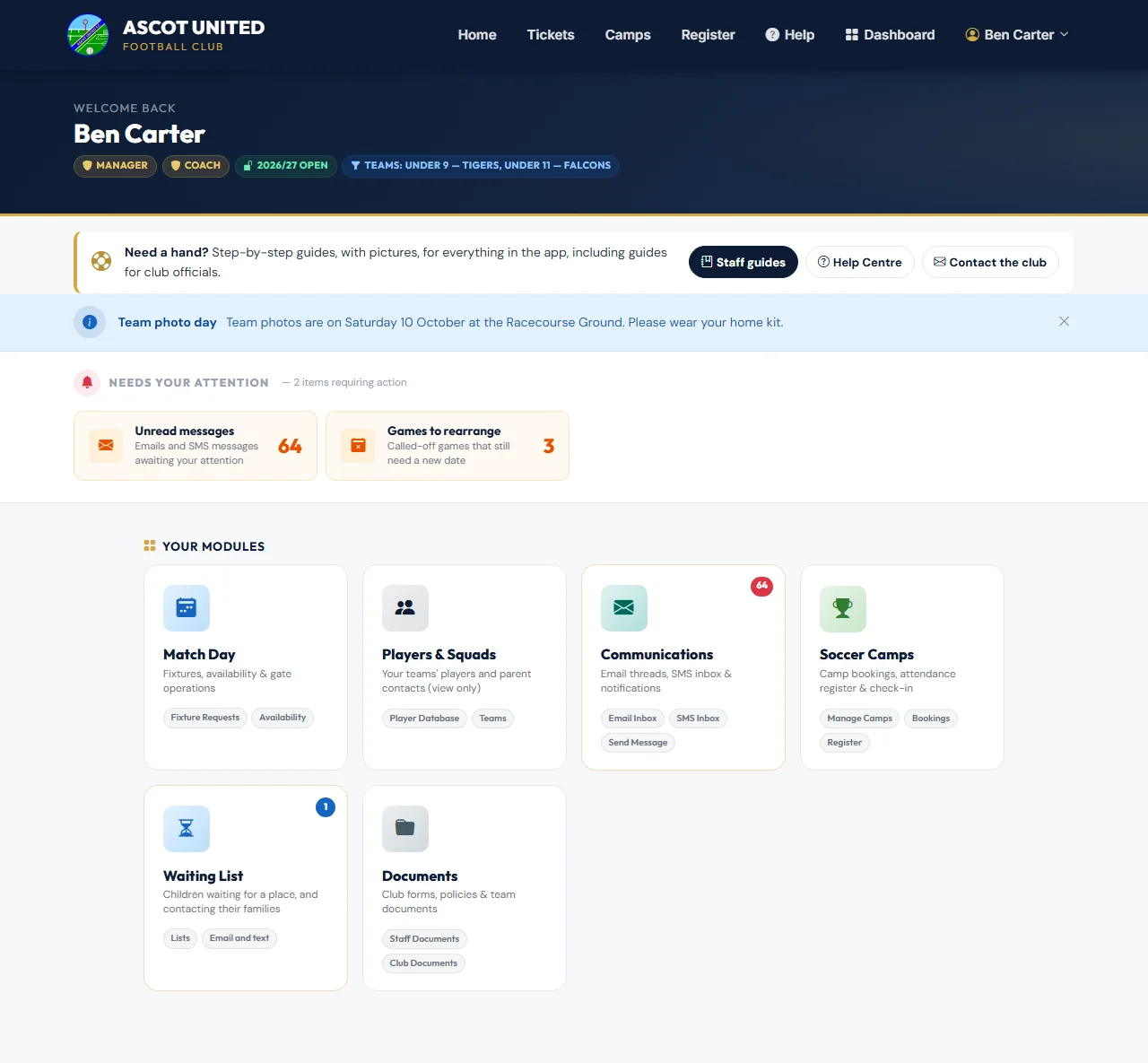The width and height of the screenshot is (1148, 1063).
Task: Open the Bookings chip under Soccer Camps
Action: (931, 719)
